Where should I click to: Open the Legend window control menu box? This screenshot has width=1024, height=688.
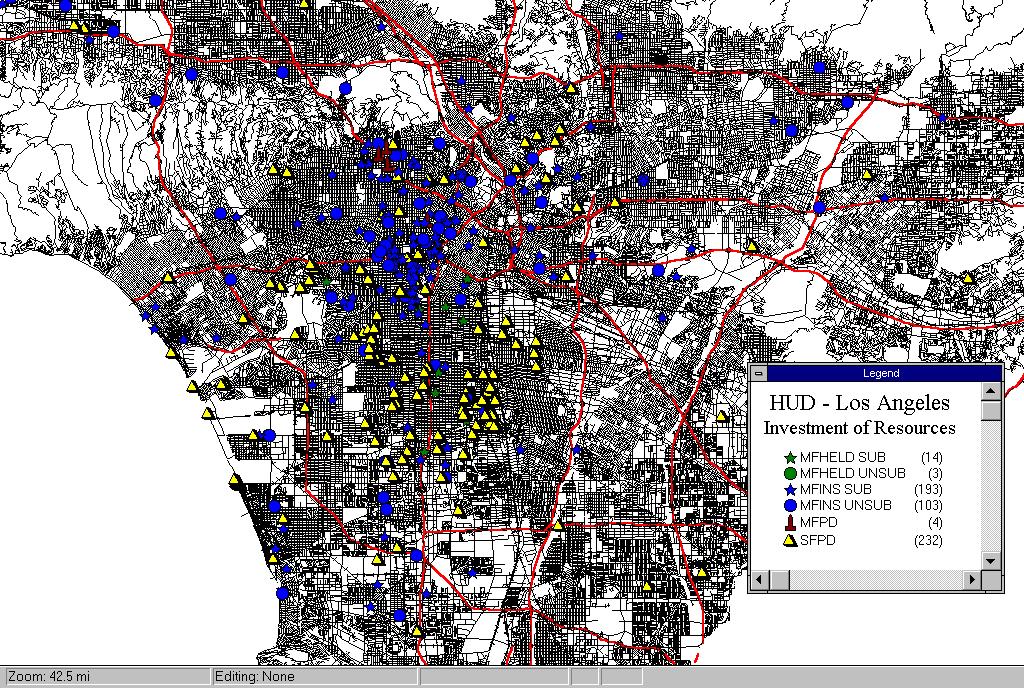pyautogui.click(x=759, y=373)
